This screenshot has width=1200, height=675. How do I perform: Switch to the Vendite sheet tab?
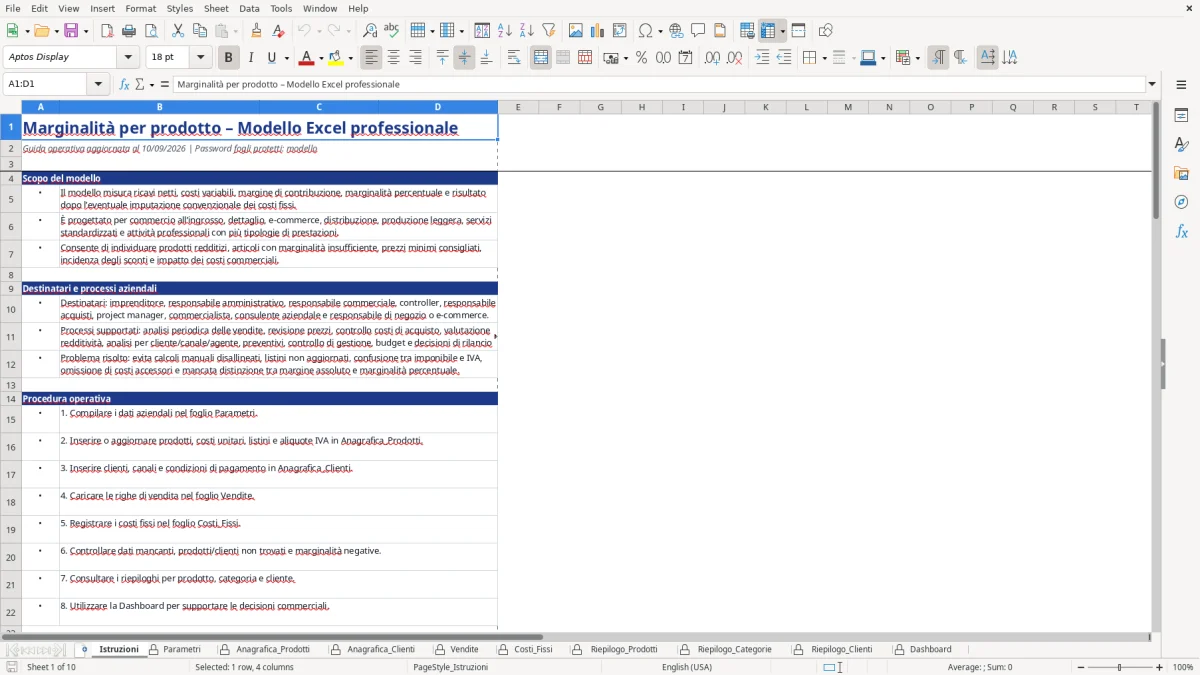click(464, 650)
